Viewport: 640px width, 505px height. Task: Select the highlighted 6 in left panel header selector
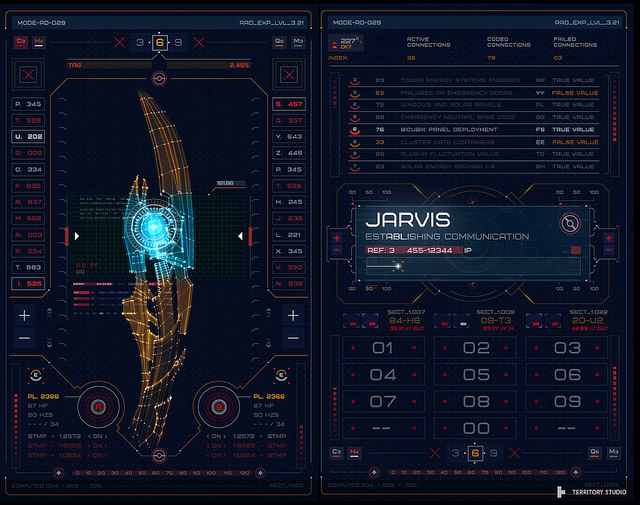coord(160,42)
